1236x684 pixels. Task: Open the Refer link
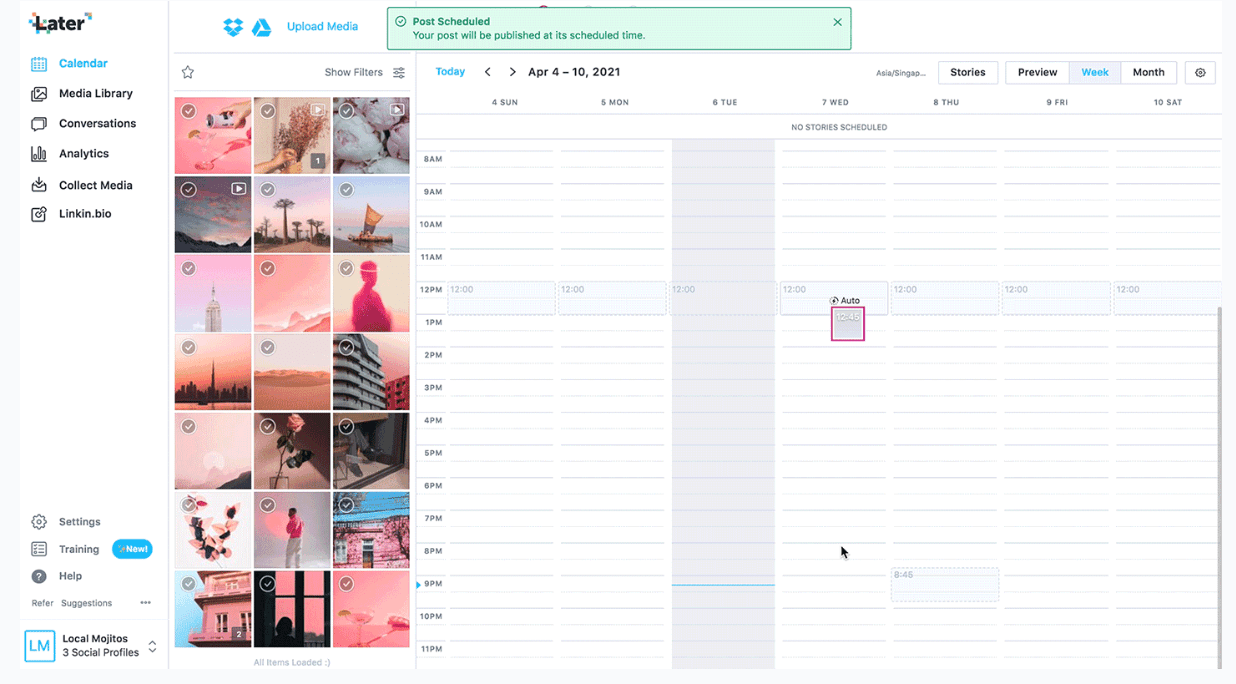(42, 603)
